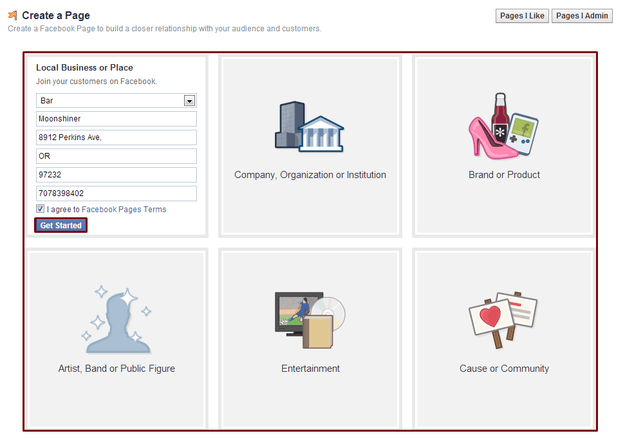Toggle the I agree to Facebook Pages Terms checkbox
The height and width of the screenshot is (443, 625).
(40, 209)
